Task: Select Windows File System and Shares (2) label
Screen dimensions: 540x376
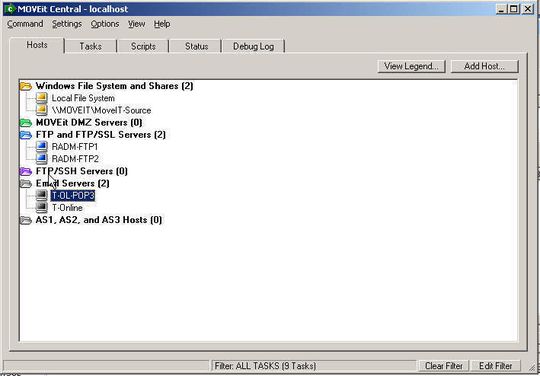Action: [x=114, y=86]
